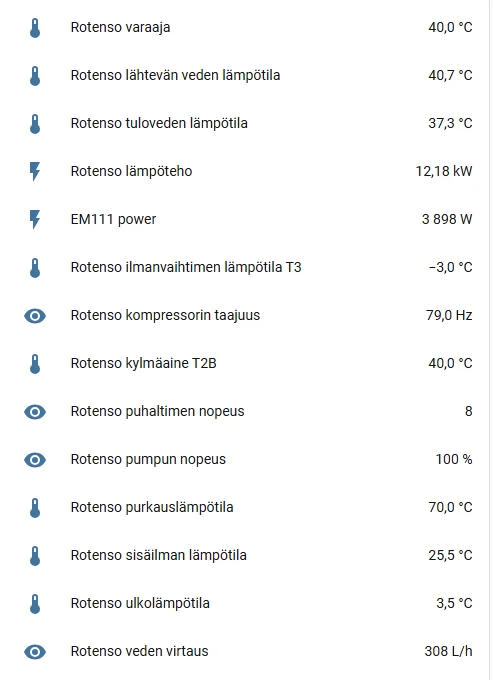493x680 pixels.
Task: Click thermometer icon beside Rotenso varaaja
Action: click(35, 28)
